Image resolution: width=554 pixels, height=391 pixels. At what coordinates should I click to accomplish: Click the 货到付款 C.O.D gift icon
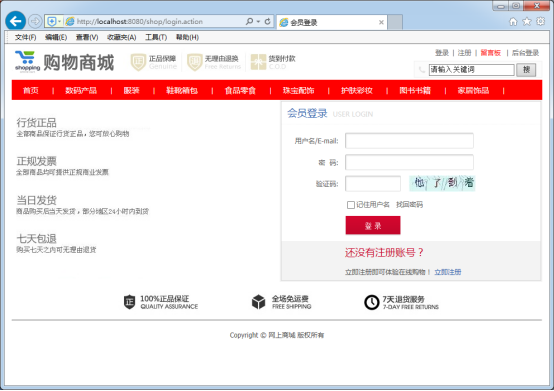tap(258, 62)
